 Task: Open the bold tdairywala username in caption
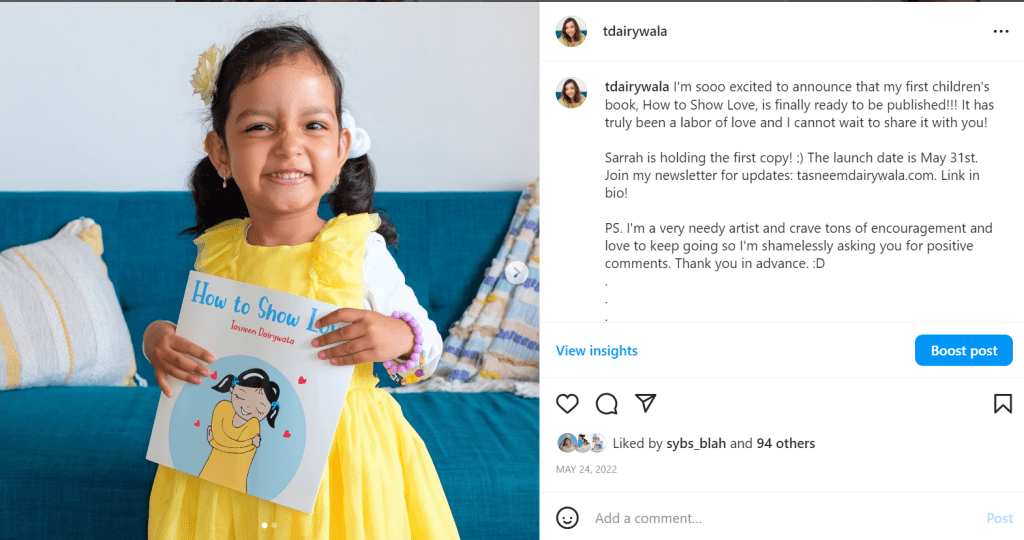637,87
